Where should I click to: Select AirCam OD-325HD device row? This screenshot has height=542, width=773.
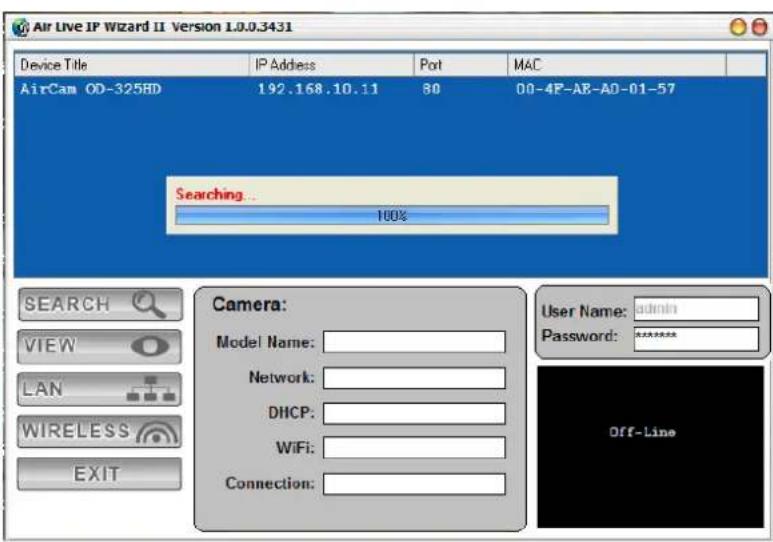[x=389, y=89]
